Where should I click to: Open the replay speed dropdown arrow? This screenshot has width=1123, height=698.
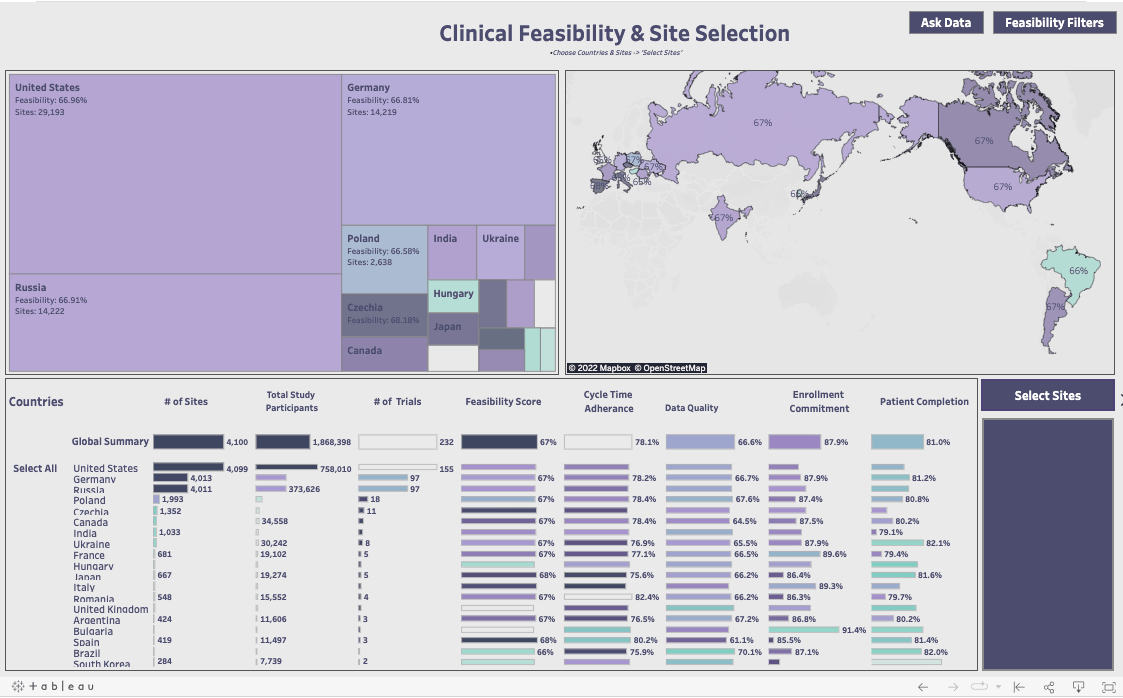pos(998,687)
